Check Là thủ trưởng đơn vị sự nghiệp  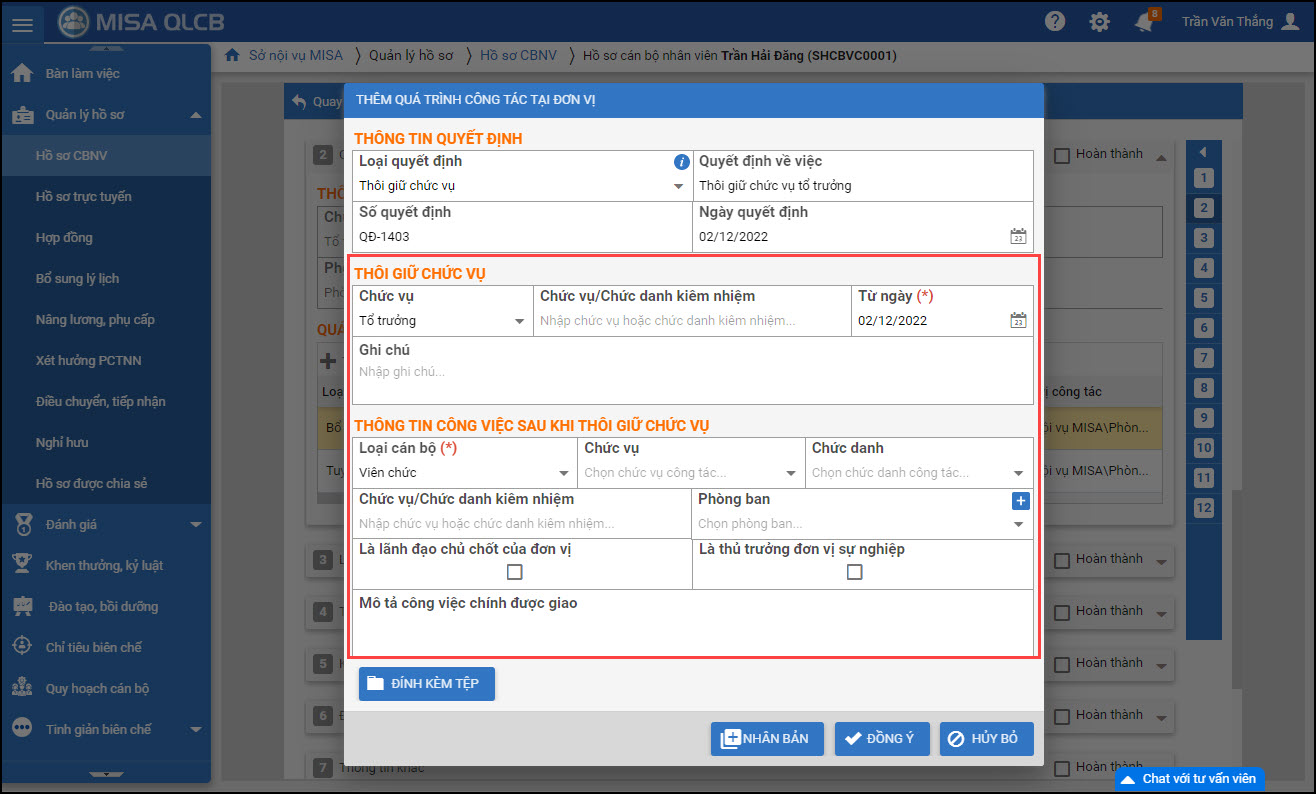coord(854,572)
